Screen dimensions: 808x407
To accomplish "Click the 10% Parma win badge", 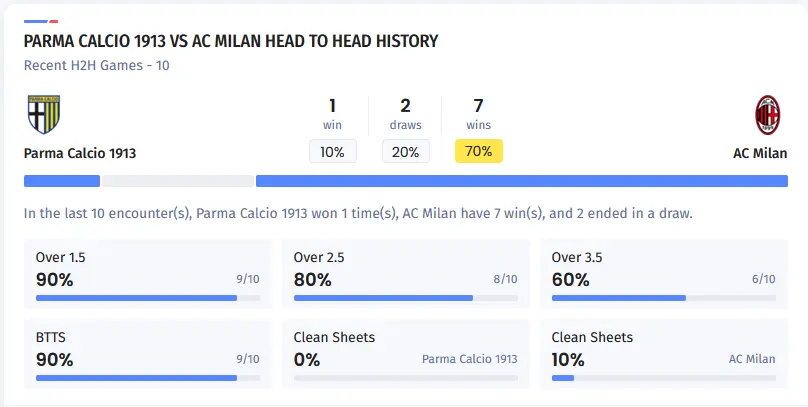I will tap(332, 152).
